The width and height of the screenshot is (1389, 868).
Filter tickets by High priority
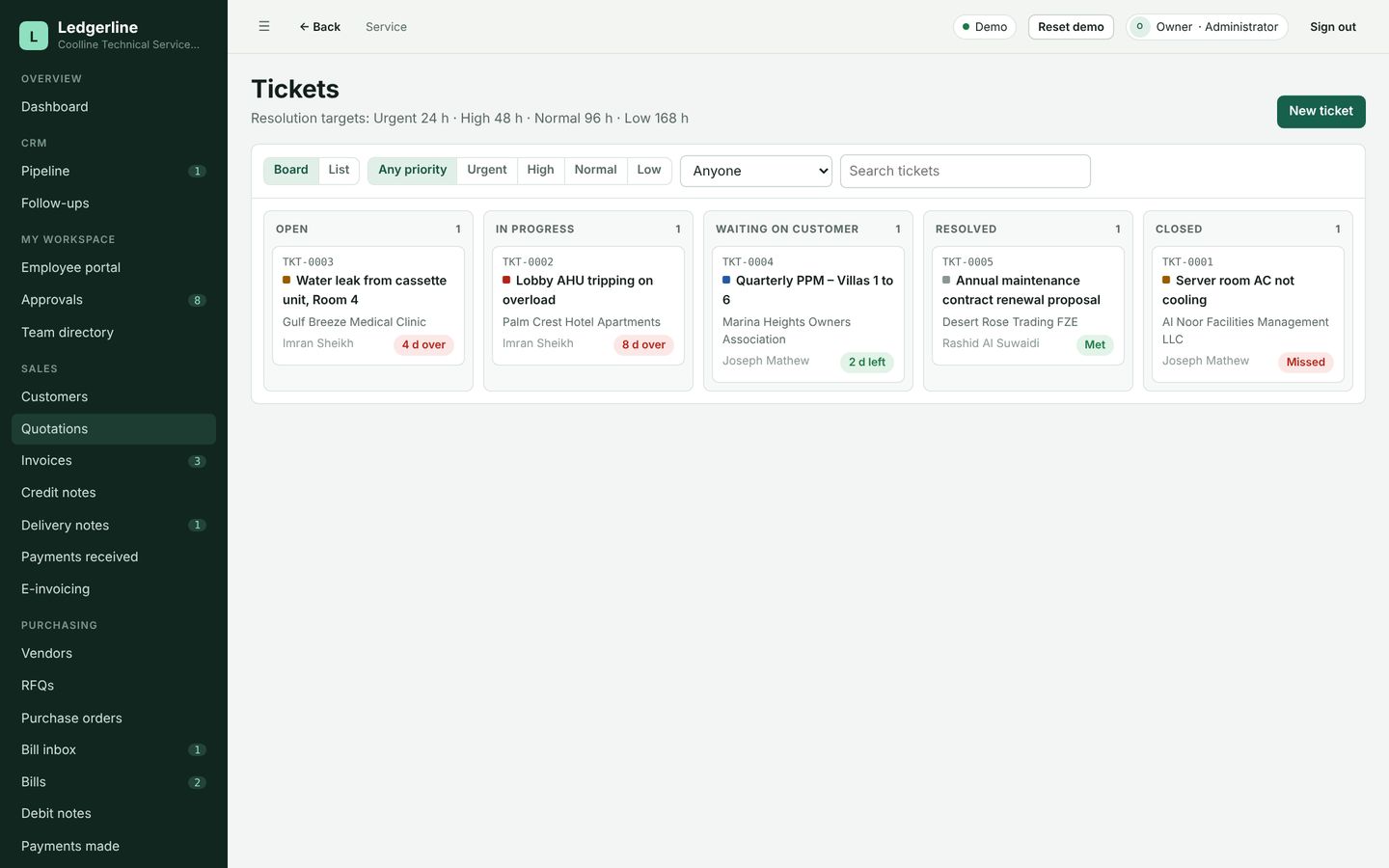541,170
